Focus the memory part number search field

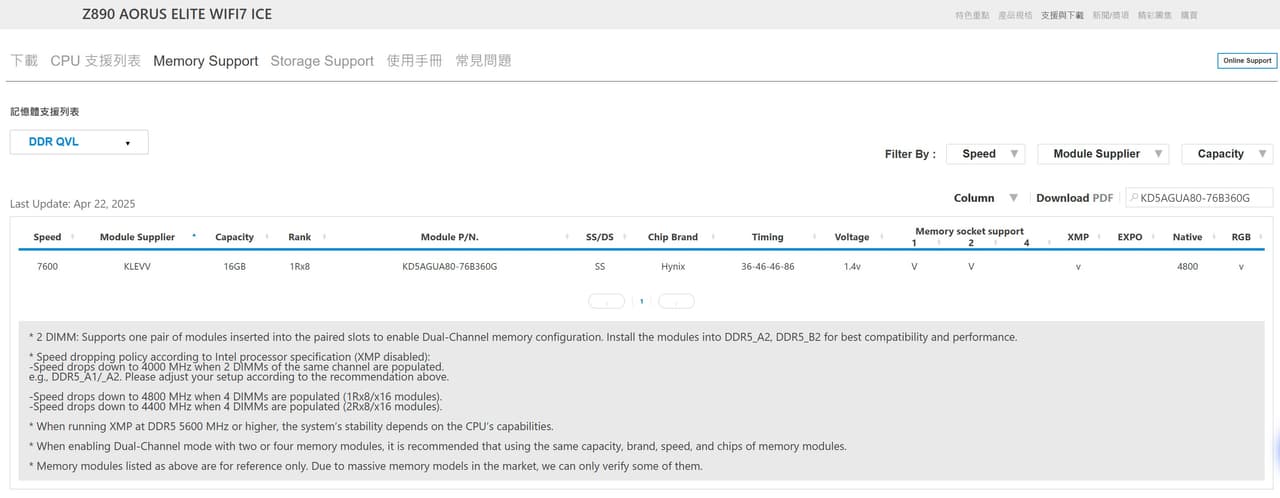(1200, 198)
